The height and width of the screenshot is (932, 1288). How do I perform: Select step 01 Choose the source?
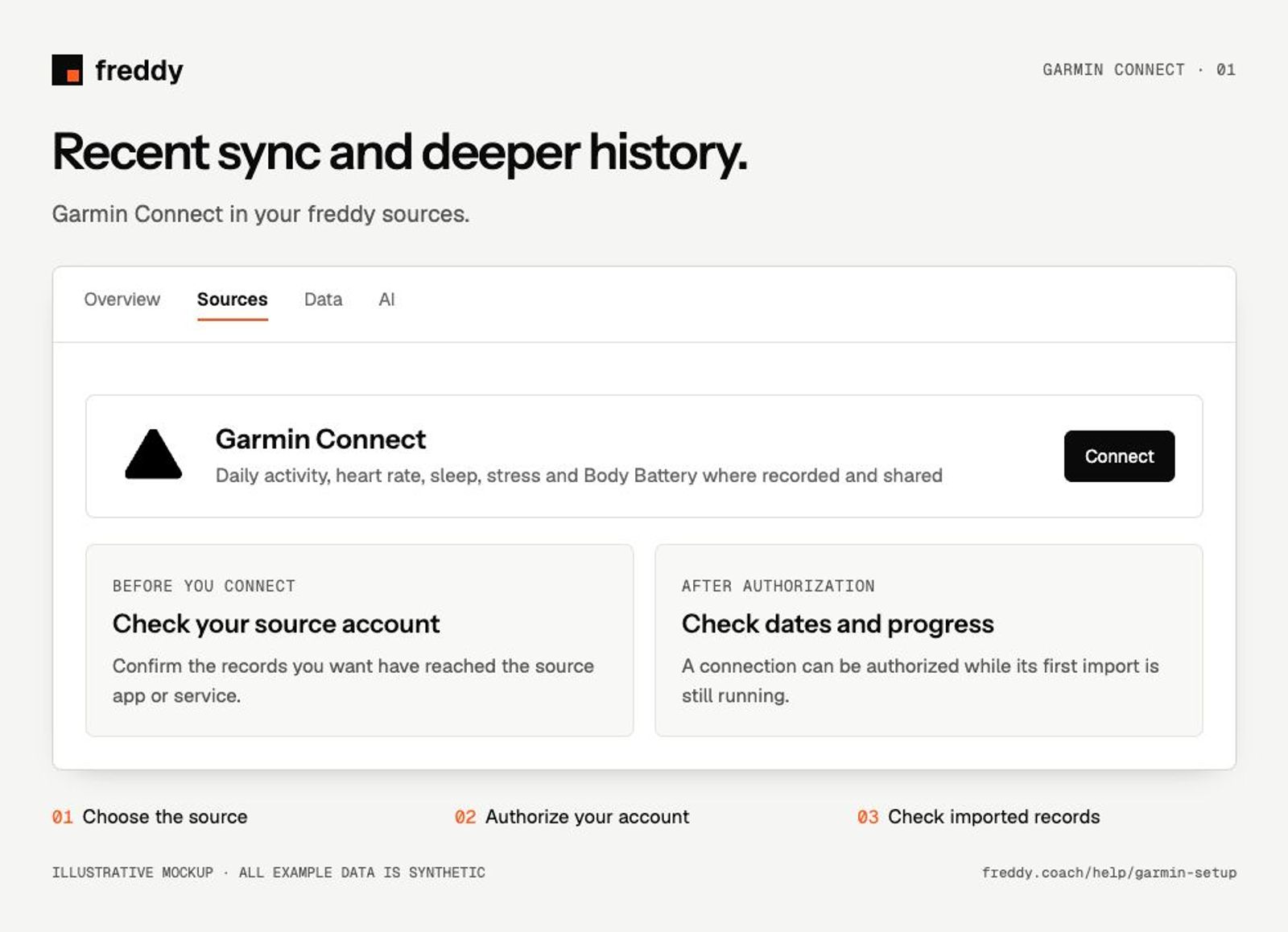pos(150,817)
